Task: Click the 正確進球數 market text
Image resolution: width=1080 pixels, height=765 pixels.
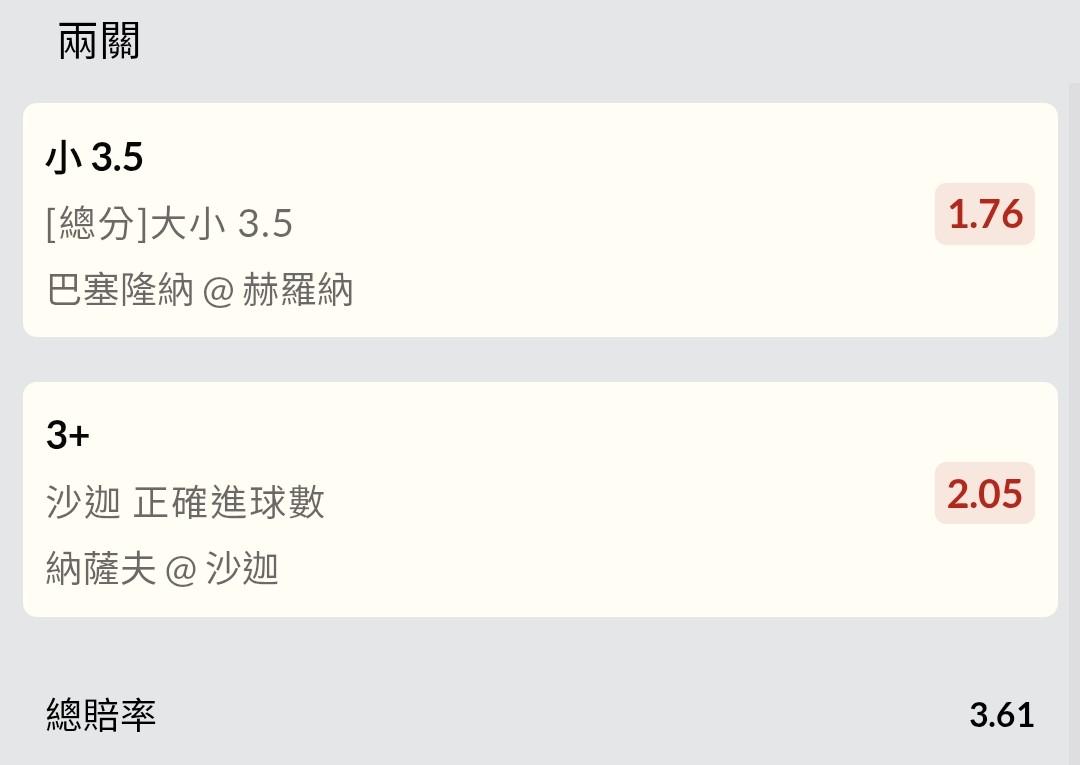Action: click(x=229, y=502)
